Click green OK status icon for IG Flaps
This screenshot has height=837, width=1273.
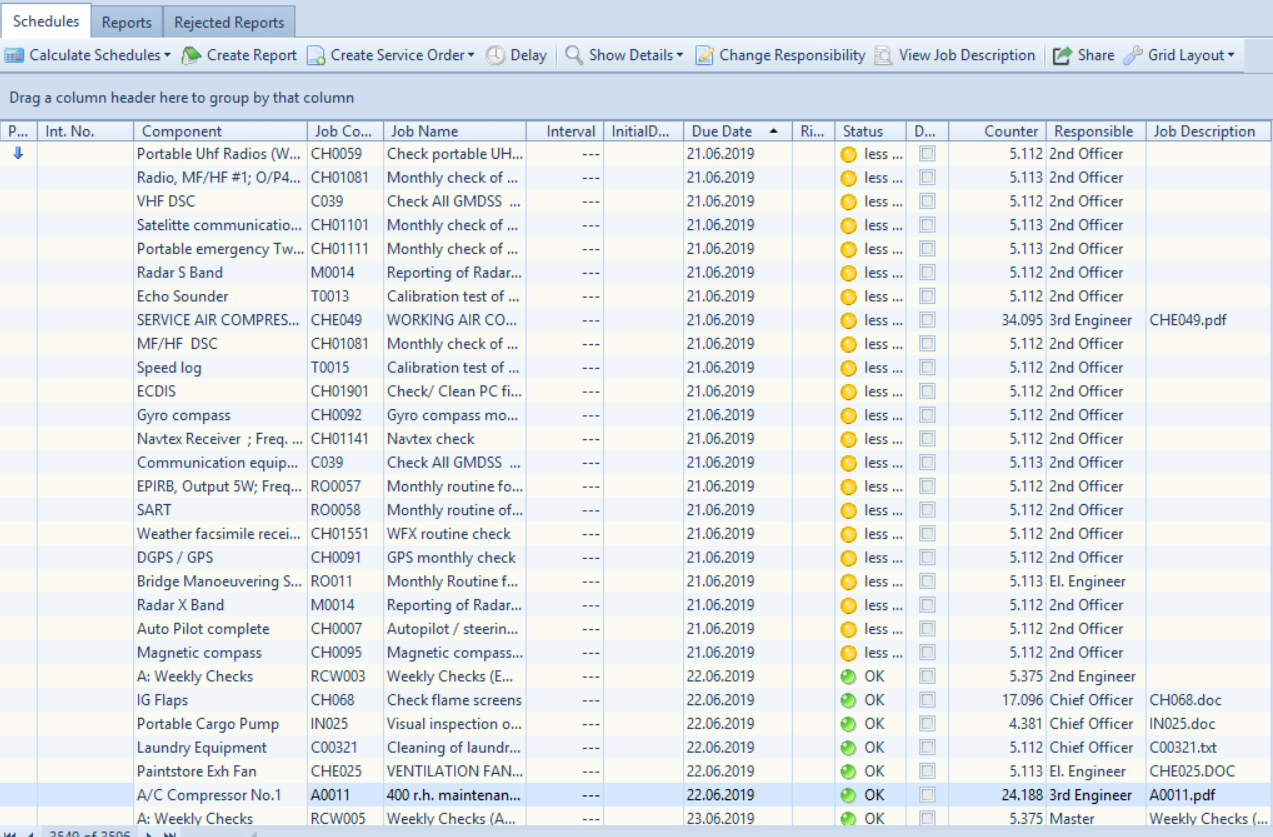(848, 700)
